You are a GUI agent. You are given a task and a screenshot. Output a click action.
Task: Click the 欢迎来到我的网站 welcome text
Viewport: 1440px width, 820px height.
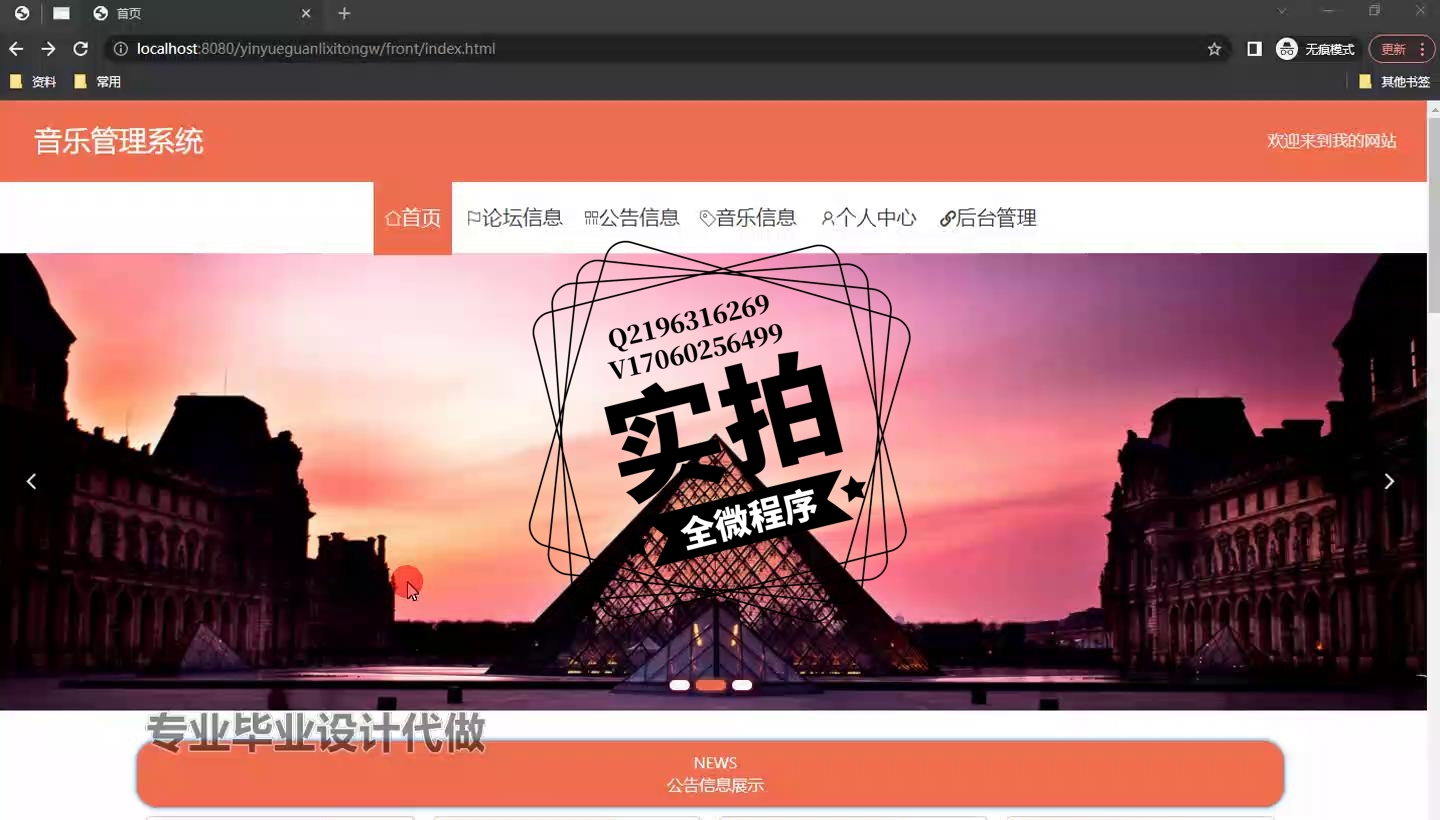1332,141
